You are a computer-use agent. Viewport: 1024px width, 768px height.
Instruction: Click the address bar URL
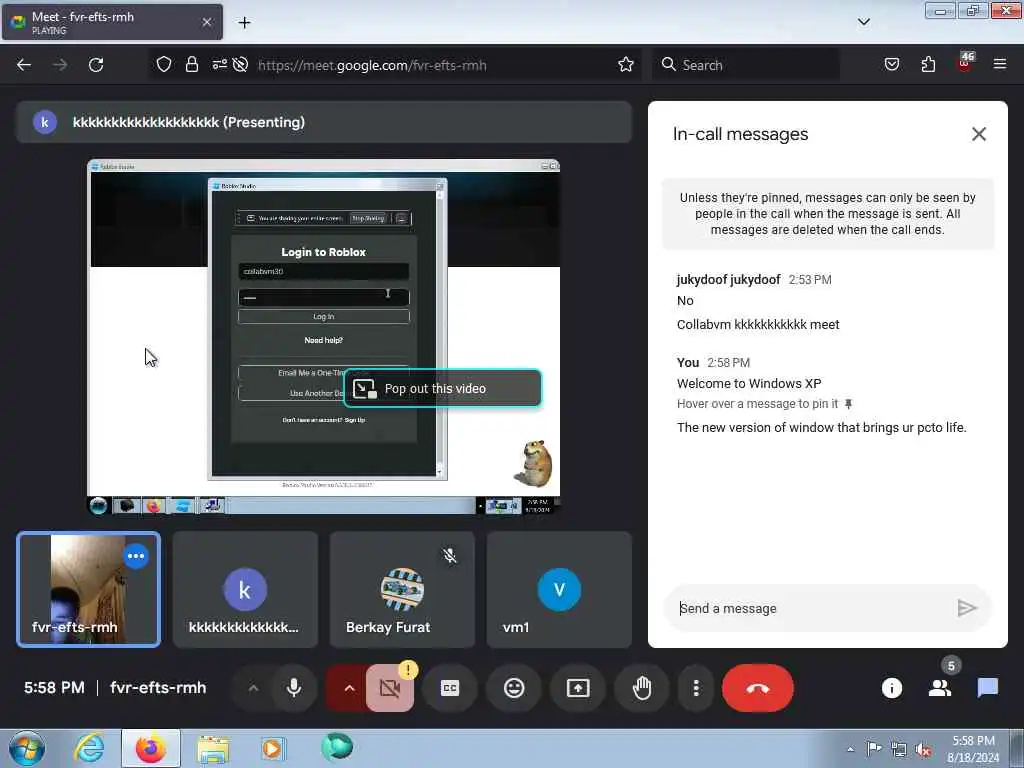point(372,65)
